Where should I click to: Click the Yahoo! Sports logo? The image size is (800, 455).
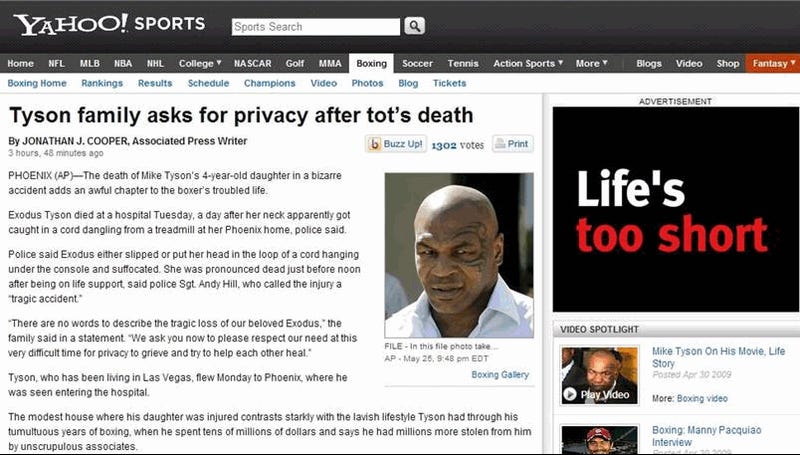[109, 24]
